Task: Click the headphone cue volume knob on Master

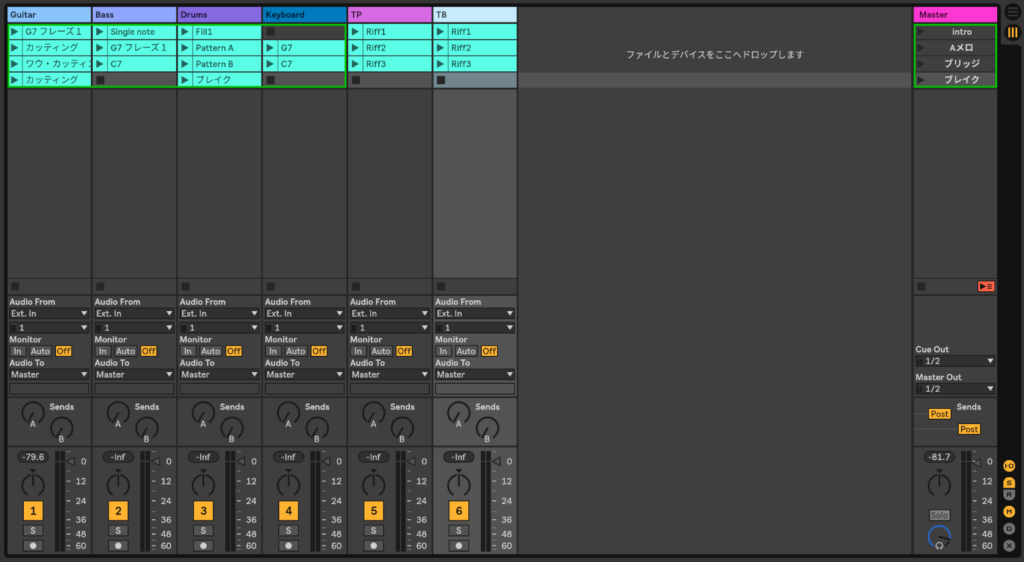Action: click(939, 538)
